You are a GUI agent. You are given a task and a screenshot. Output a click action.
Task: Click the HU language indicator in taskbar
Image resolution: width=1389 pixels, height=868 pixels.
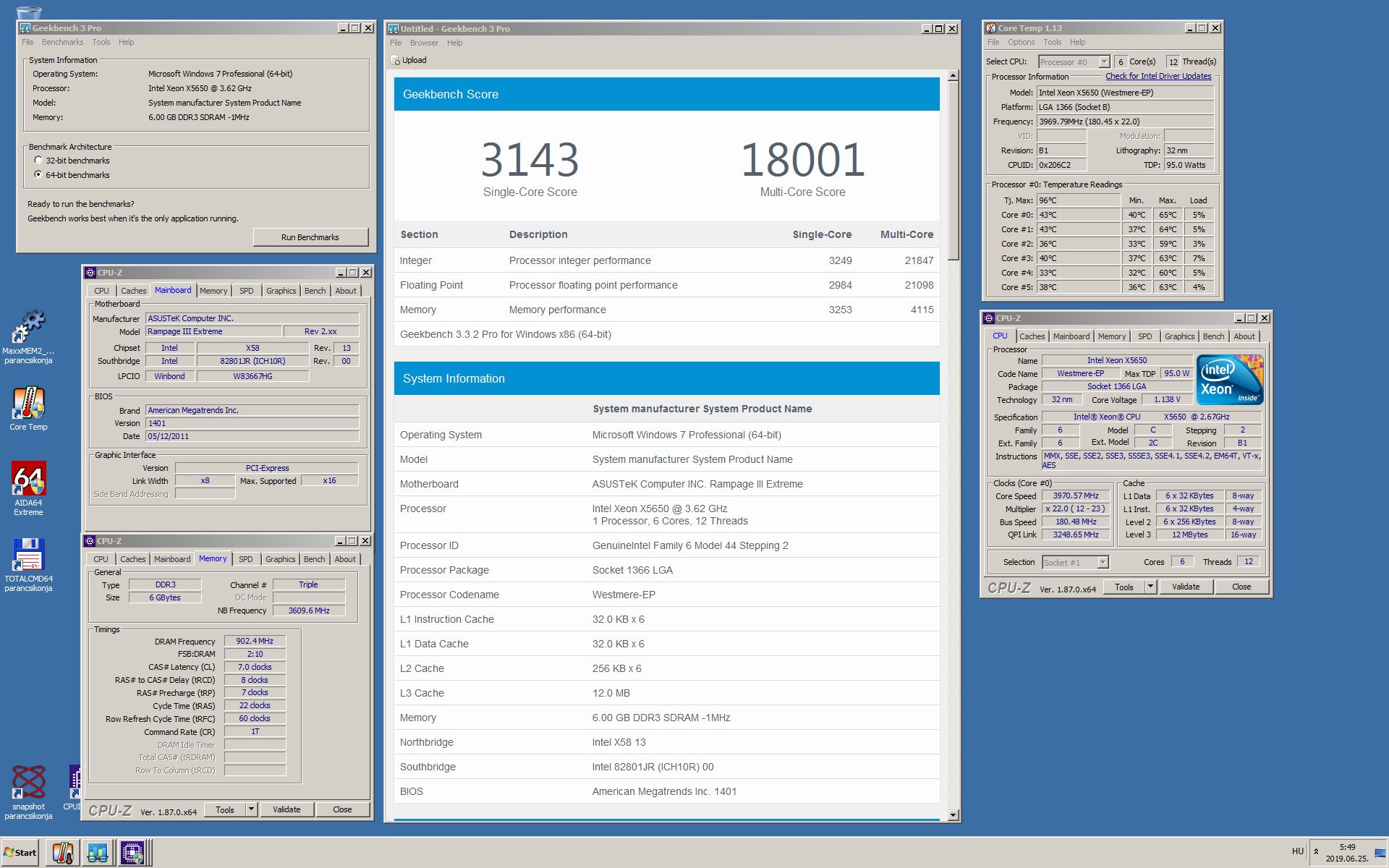click(x=1298, y=851)
